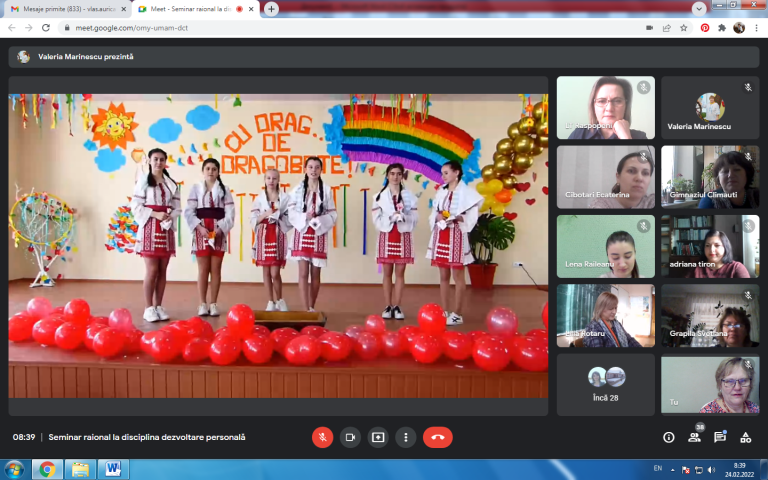Open the chat panel icon
The width and height of the screenshot is (768, 480).
[x=720, y=437]
